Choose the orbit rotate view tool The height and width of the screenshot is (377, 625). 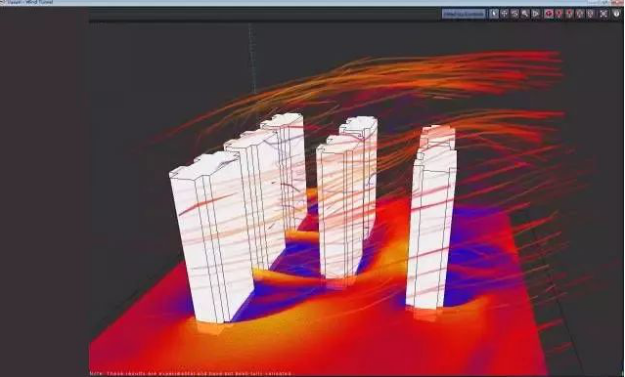(x=515, y=14)
